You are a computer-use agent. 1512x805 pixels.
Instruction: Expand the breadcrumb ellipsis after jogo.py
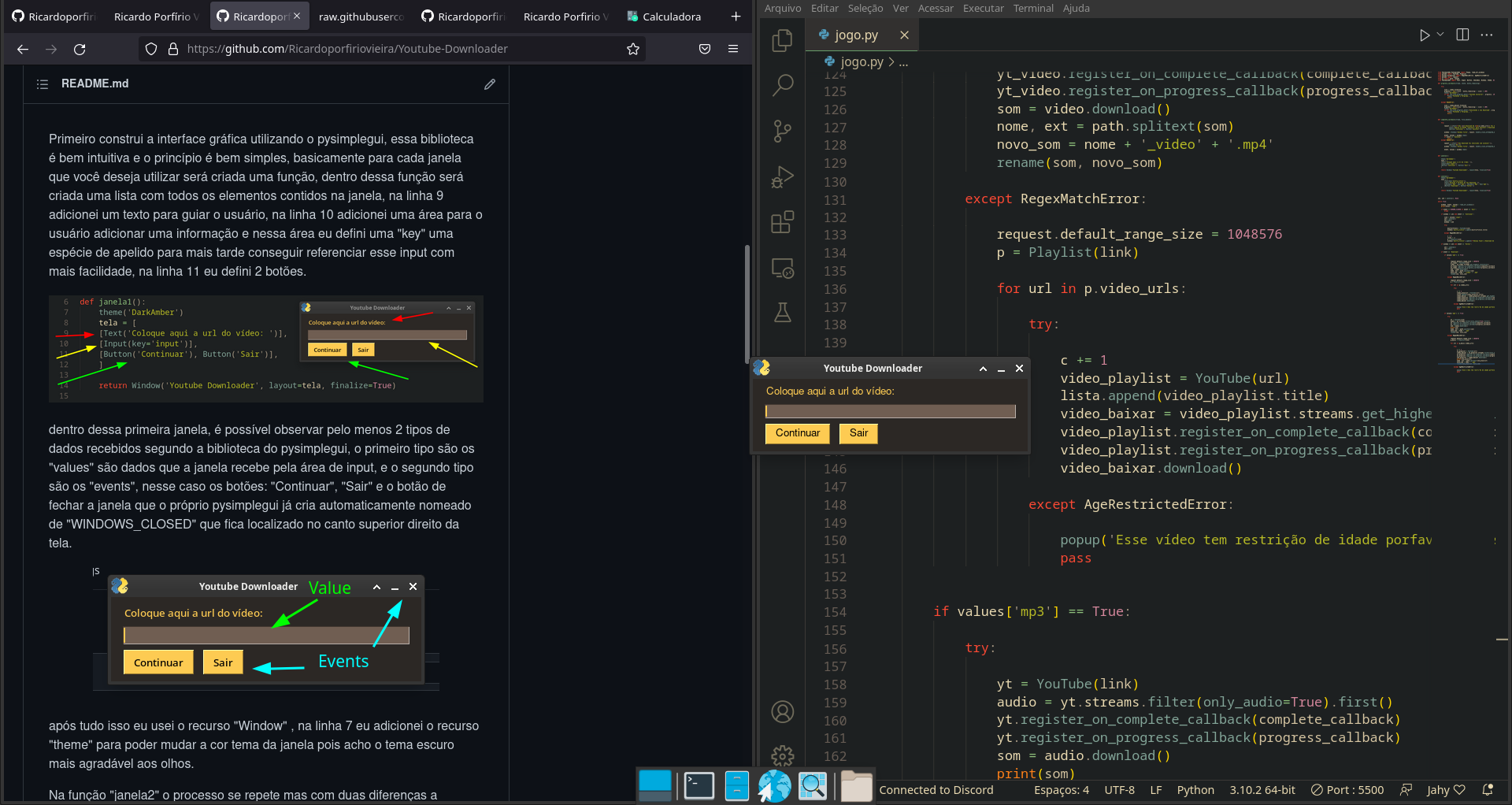click(x=903, y=61)
